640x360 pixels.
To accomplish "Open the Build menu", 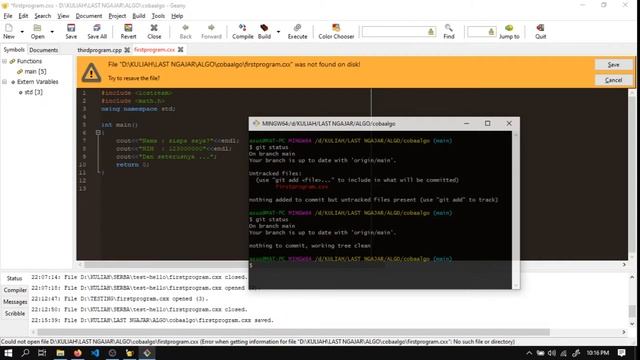I will click(x=139, y=16).
